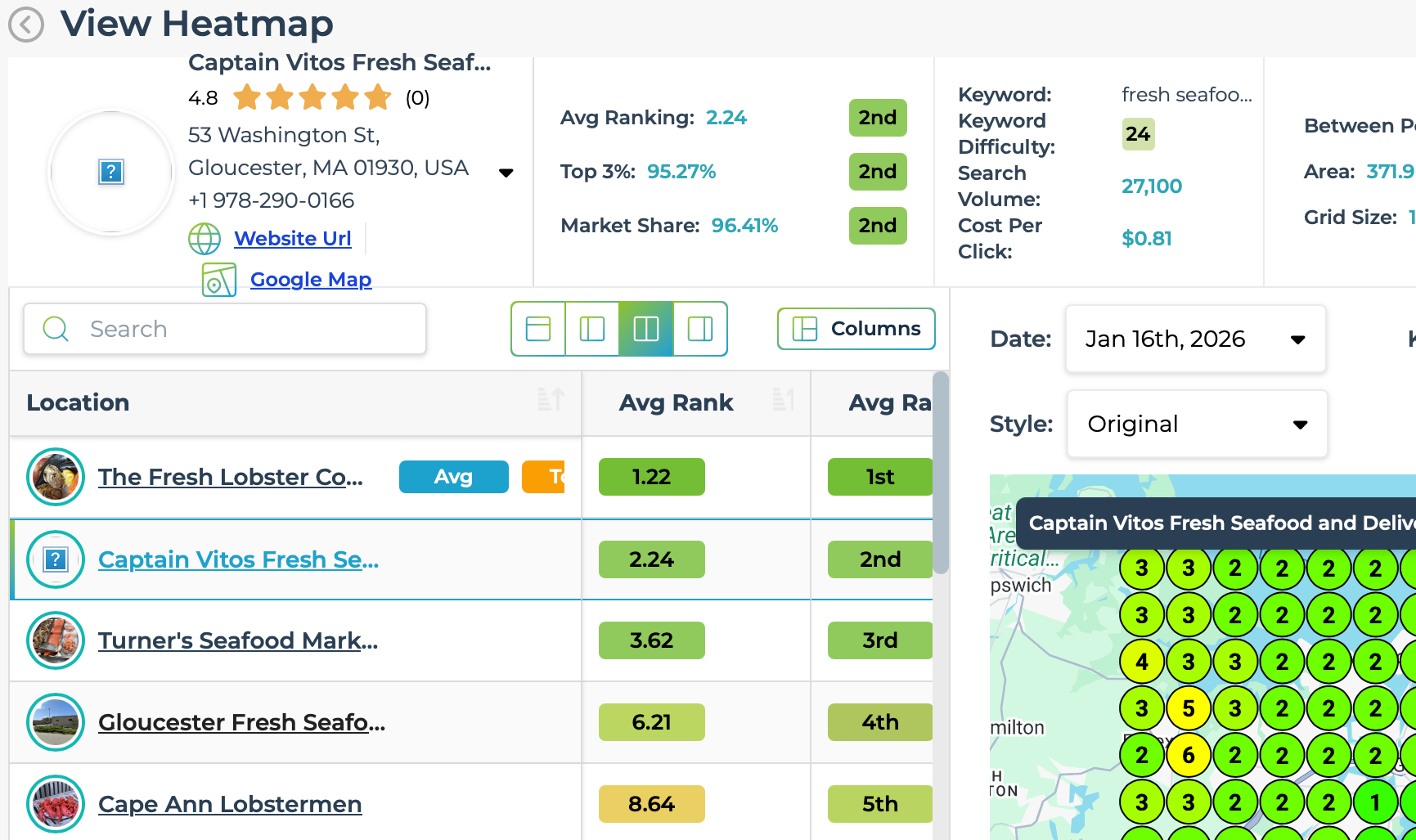Viewport: 1416px width, 840px height.
Task: Click the 4.8 star rating
Action: click(312, 97)
